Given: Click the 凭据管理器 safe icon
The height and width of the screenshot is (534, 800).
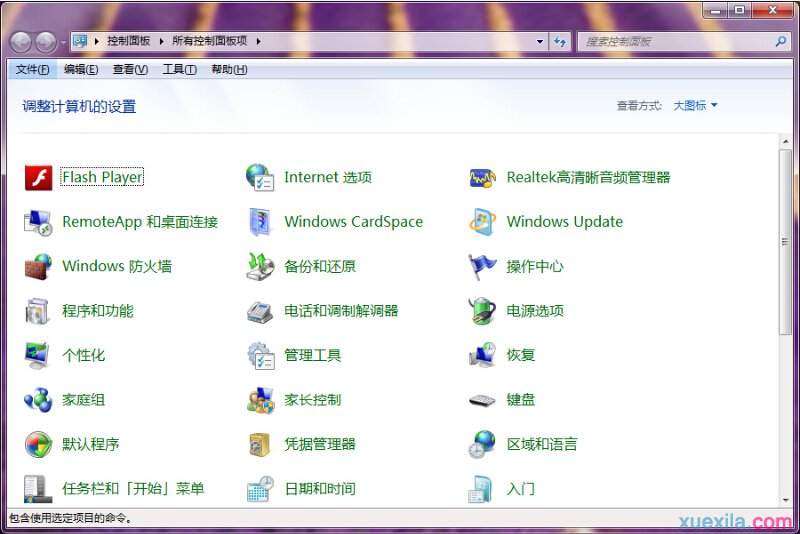Looking at the screenshot, I should (x=260, y=444).
